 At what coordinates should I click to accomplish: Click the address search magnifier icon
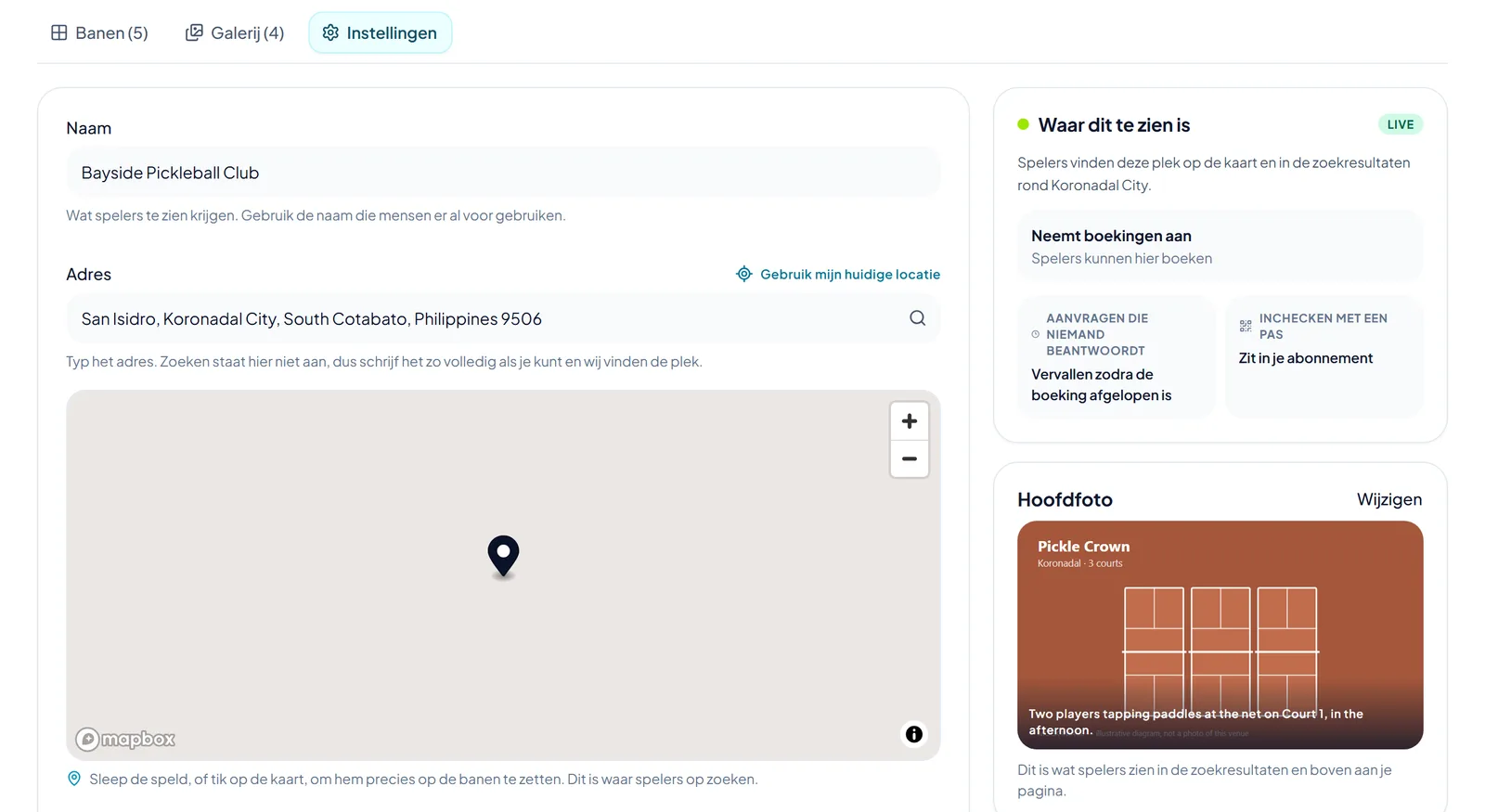pyautogui.click(x=917, y=318)
